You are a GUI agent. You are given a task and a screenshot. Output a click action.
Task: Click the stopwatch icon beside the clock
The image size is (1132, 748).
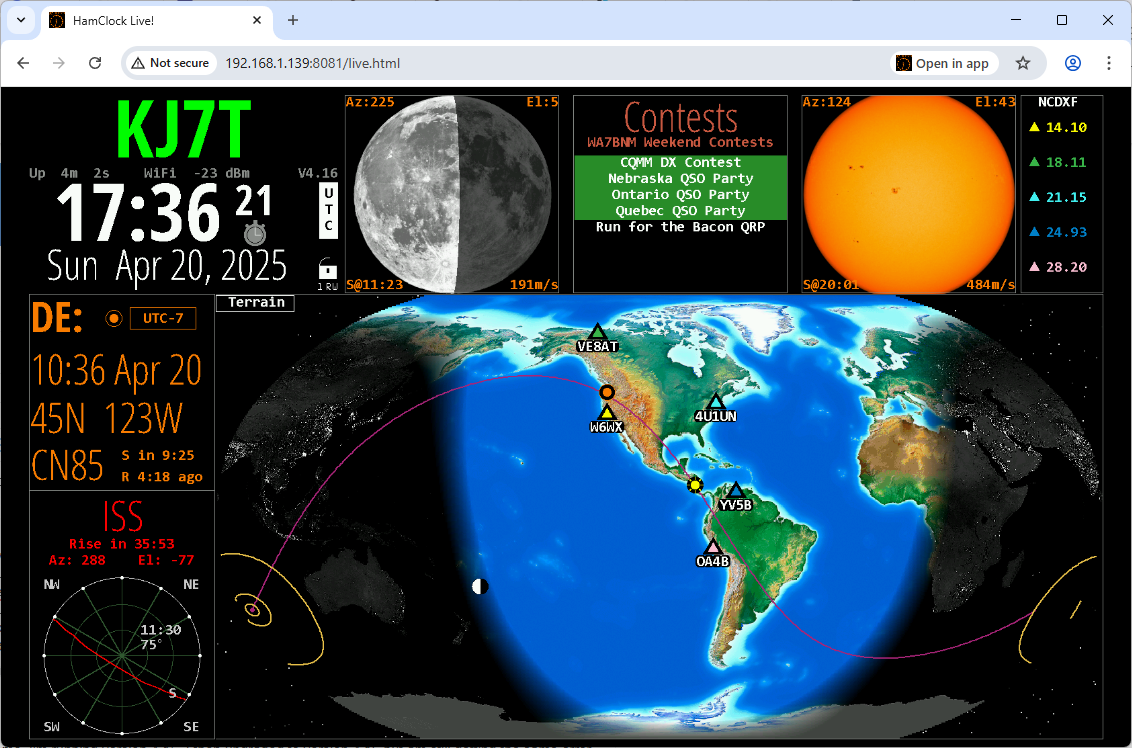click(257, 233)
